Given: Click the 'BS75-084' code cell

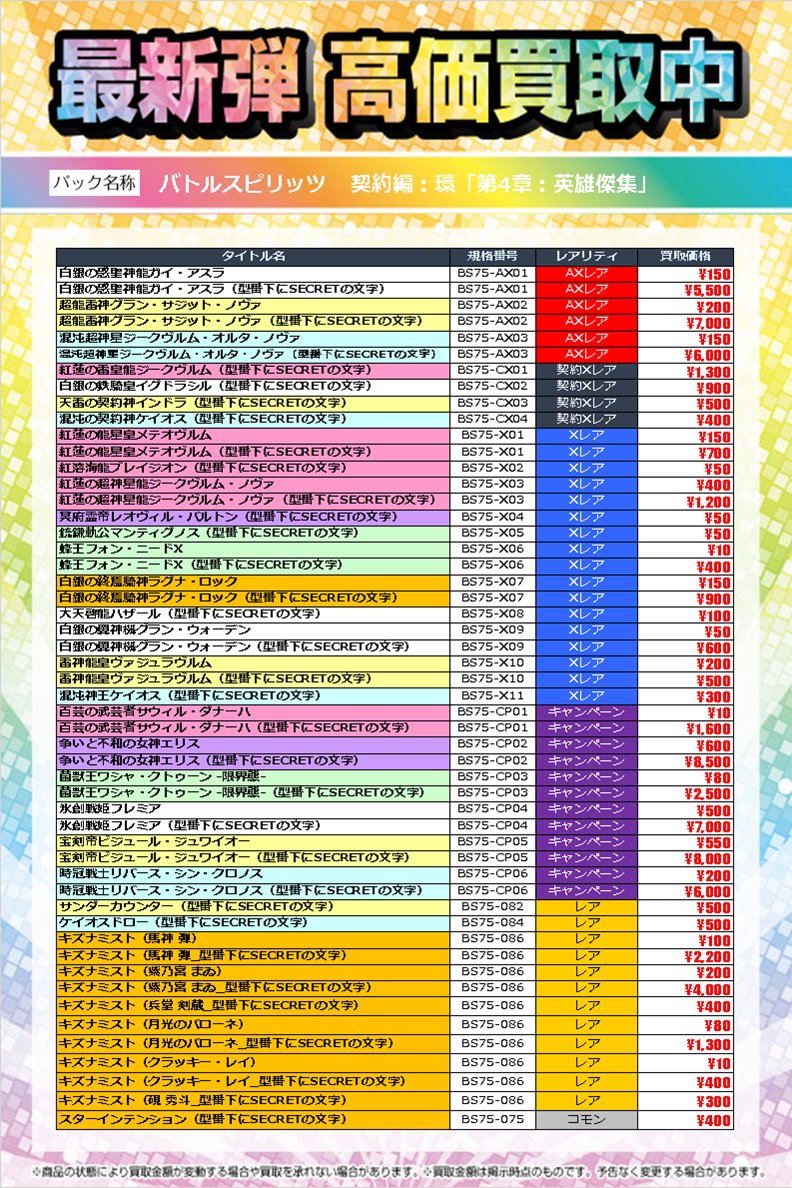Looking at the screenshot, I should tap(492, 923).
